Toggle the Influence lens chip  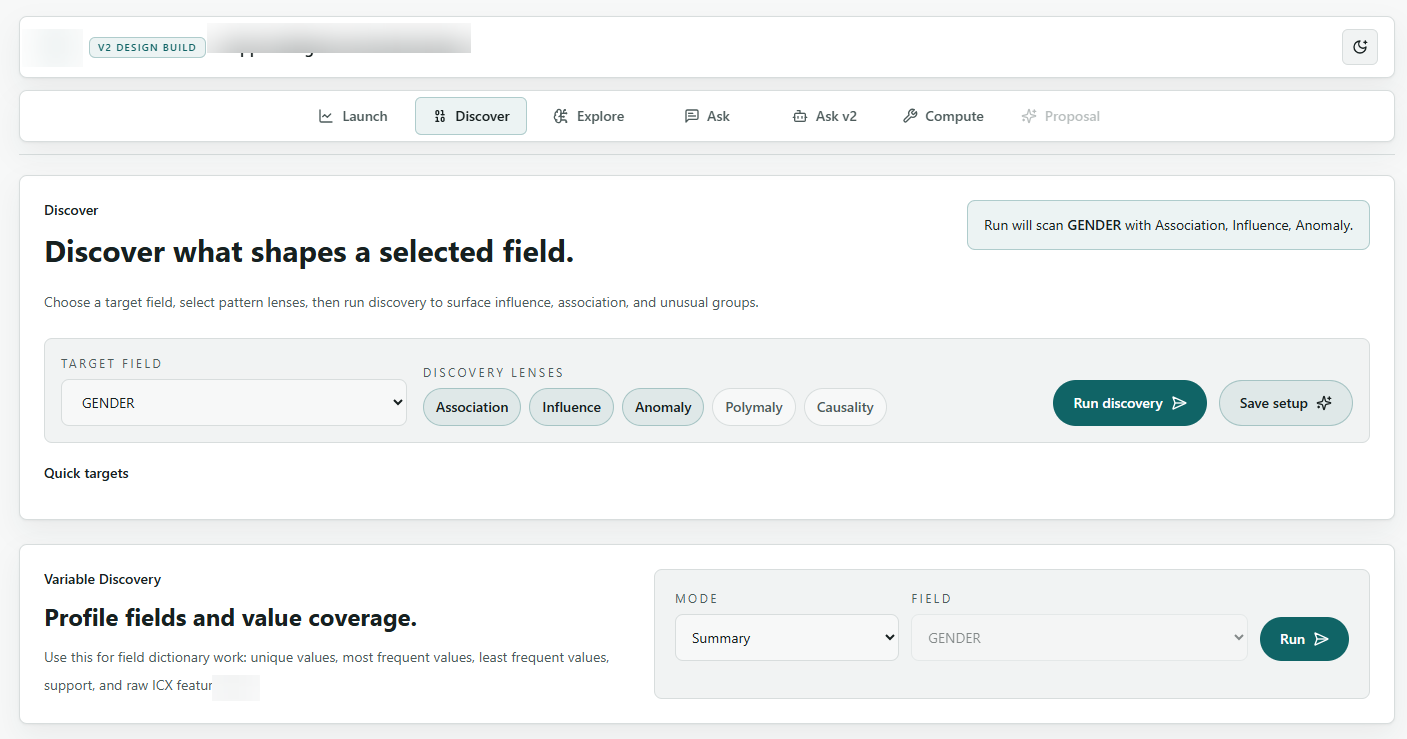(571, 407)
